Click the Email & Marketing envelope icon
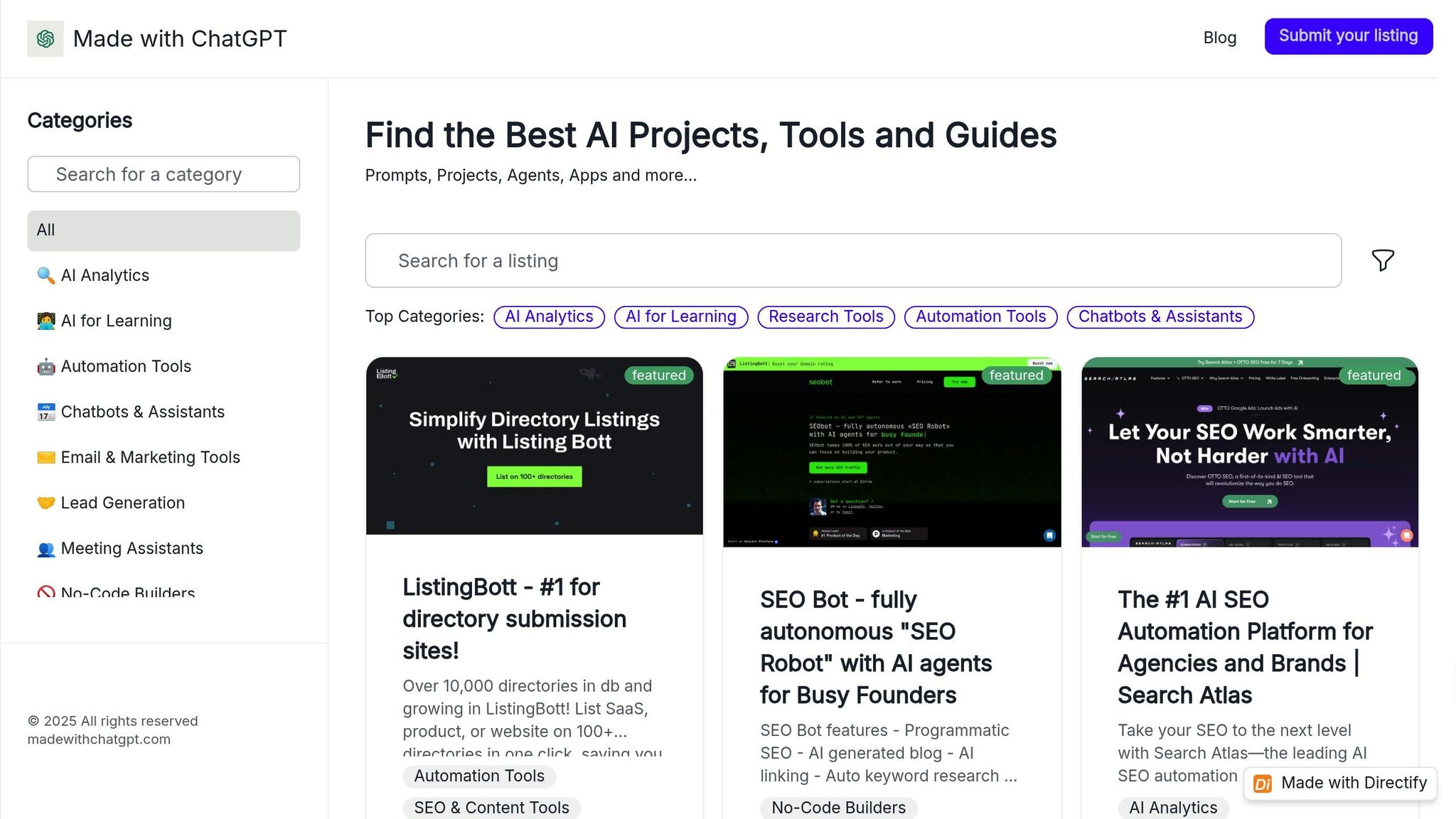This screenshot has width=1456, height=819. coord(45,457)
